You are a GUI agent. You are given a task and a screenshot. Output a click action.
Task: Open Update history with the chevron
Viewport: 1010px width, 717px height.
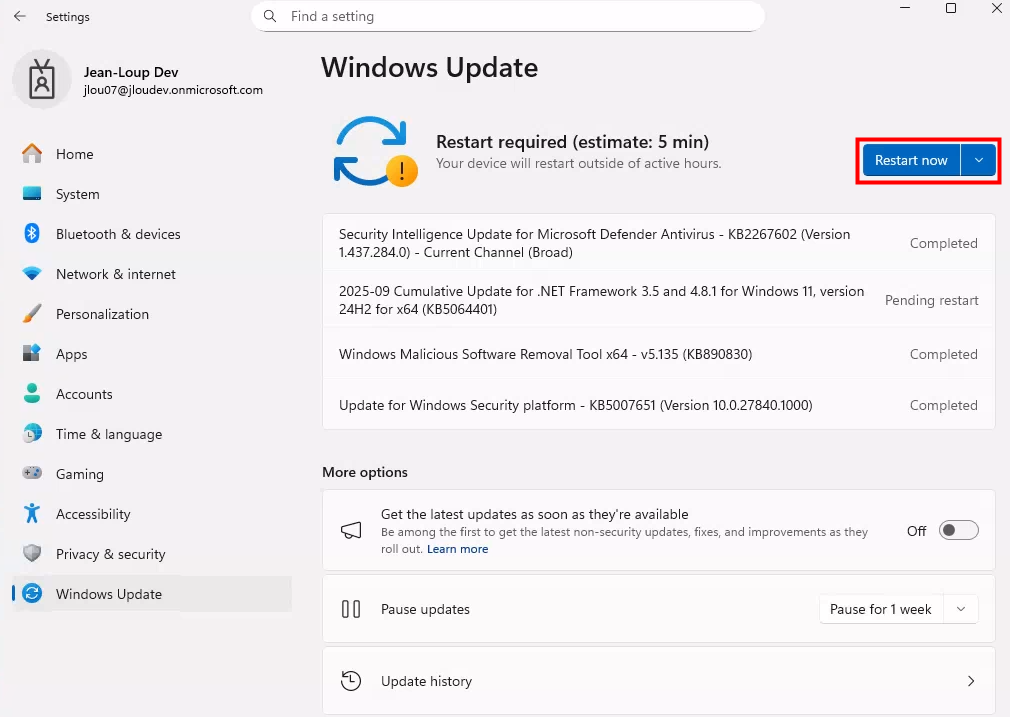tap(970, 681)
